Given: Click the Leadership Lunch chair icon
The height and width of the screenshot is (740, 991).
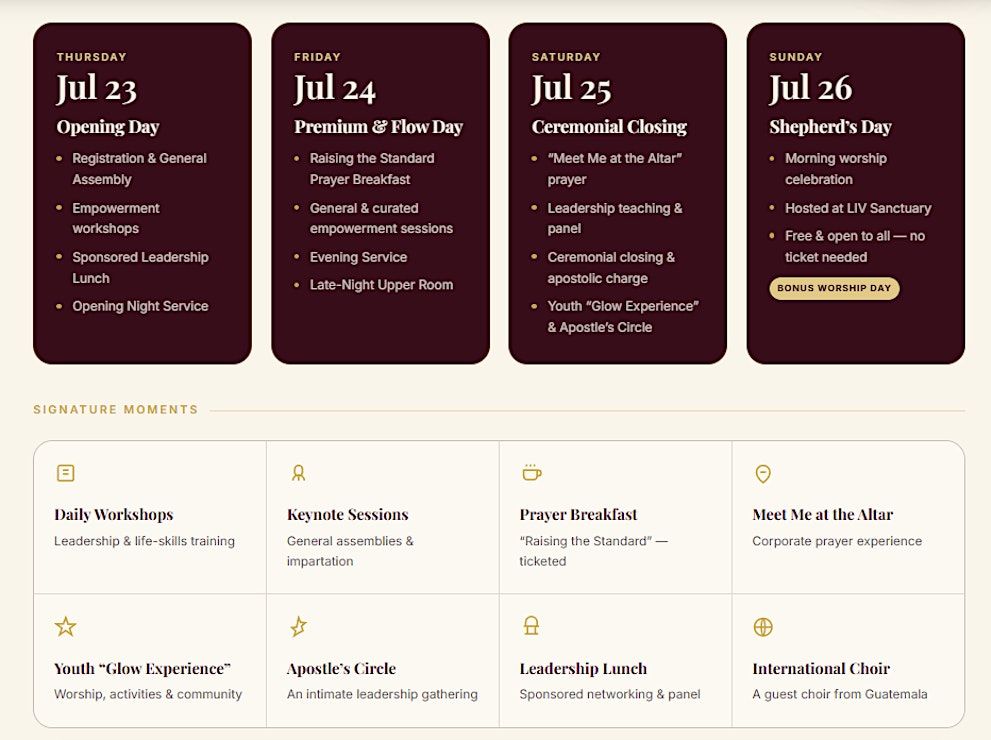Looking at the screenshot, I should coord(532,626).
